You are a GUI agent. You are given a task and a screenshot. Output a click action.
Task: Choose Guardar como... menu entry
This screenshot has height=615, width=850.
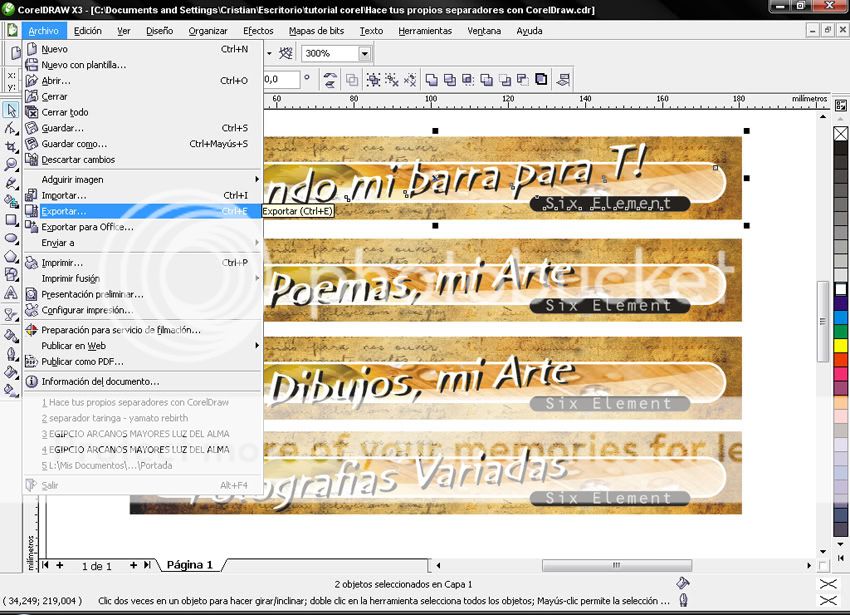tap(143, 144)
